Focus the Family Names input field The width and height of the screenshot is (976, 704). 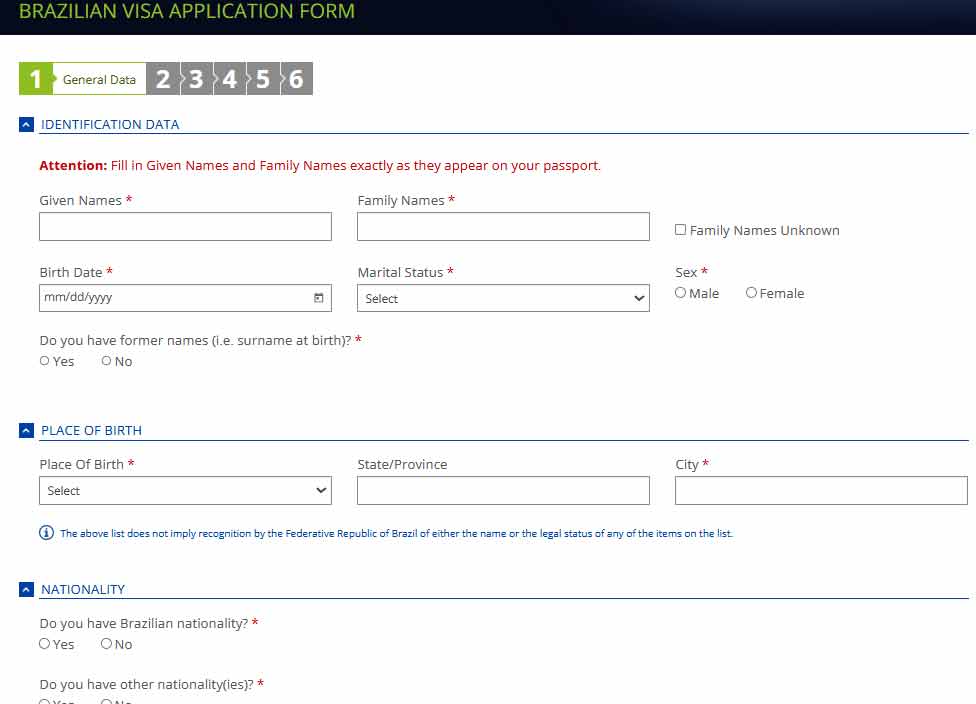click(x=503, y=227)
